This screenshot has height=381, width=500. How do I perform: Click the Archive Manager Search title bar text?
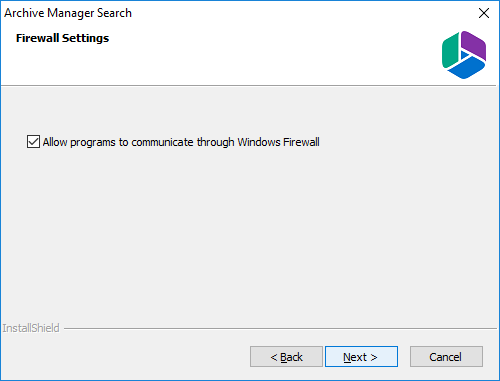(x=68, y=13)
